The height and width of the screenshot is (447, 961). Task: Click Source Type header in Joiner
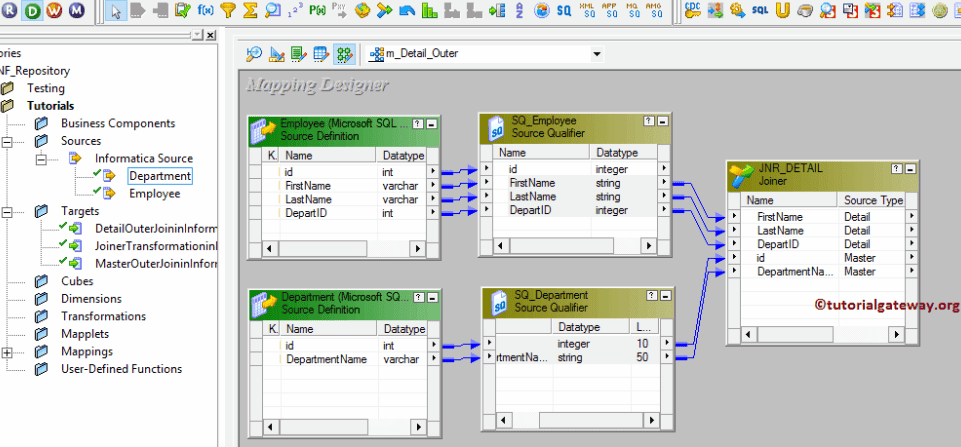click(873, 200)
